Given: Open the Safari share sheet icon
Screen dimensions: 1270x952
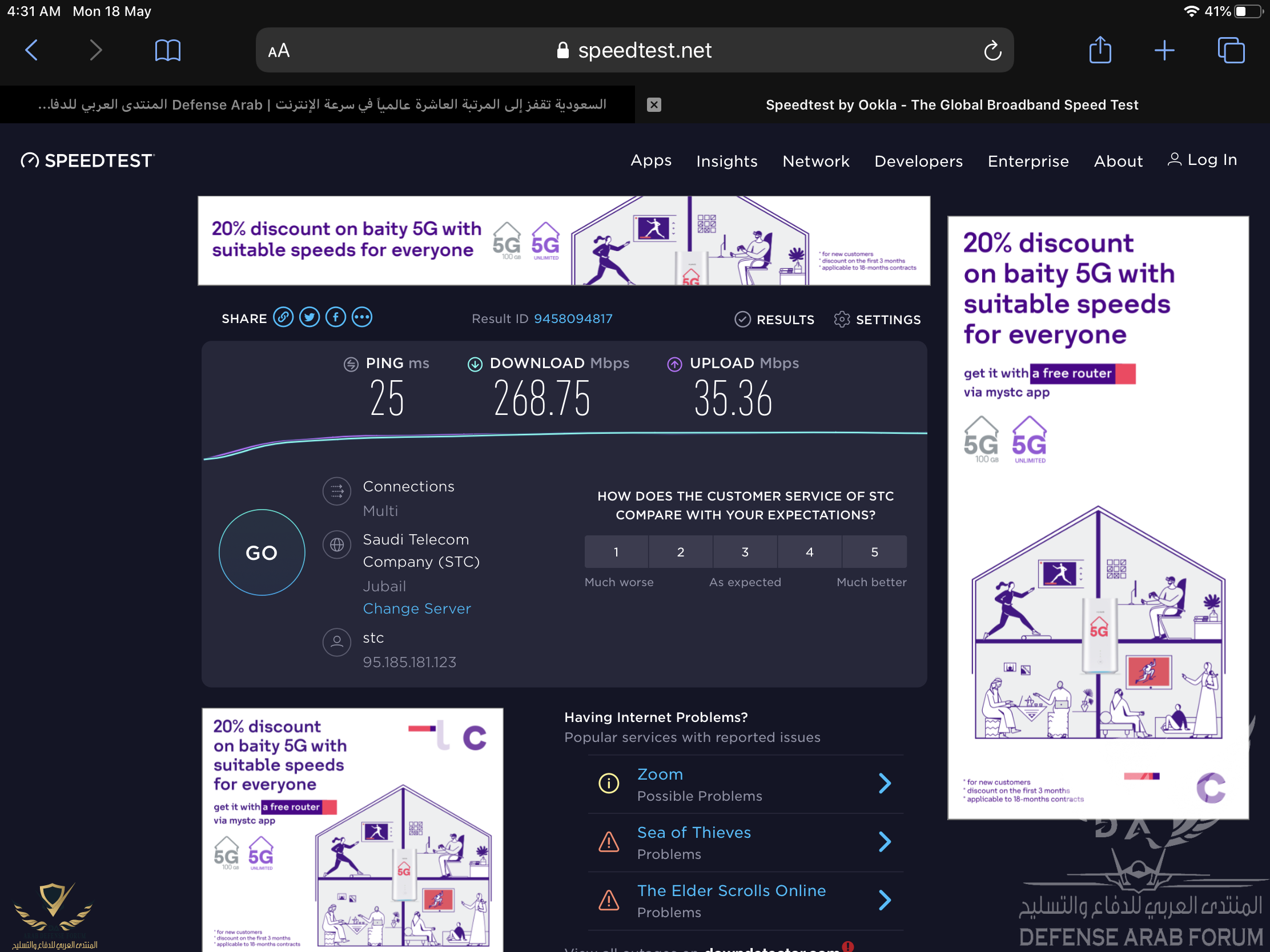Looking at the screenshot, I should coord(1100,50).
